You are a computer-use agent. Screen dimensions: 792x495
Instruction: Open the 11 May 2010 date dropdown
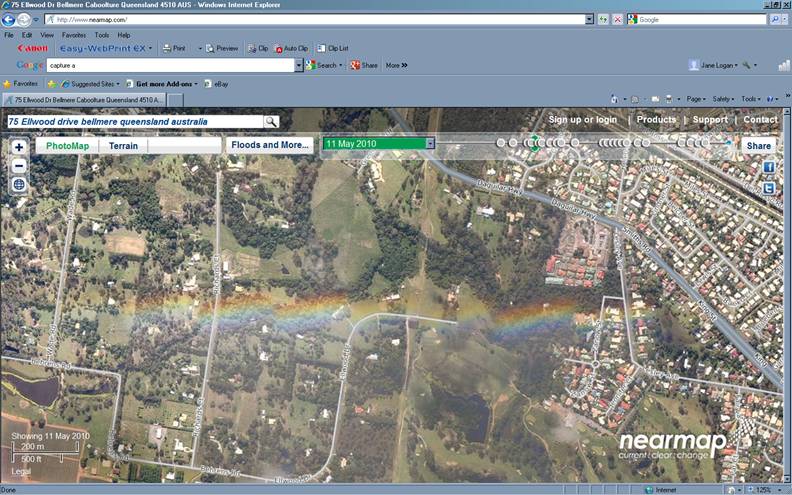(x=430, y=144)
